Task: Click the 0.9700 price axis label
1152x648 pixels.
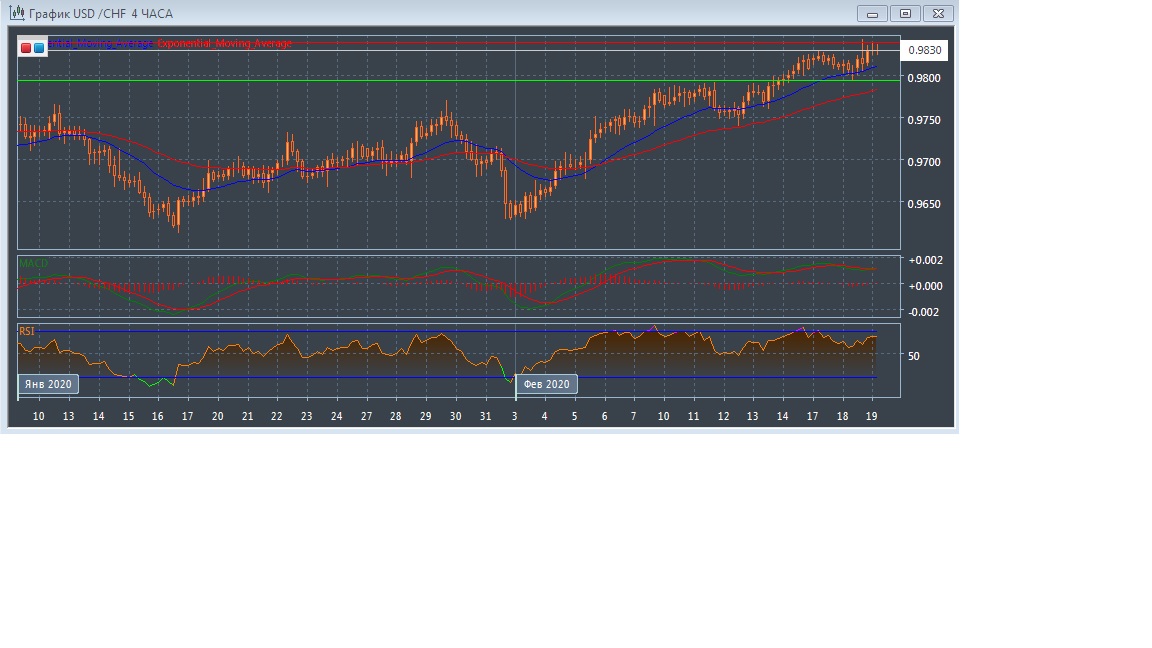Action: pos(924,162)
